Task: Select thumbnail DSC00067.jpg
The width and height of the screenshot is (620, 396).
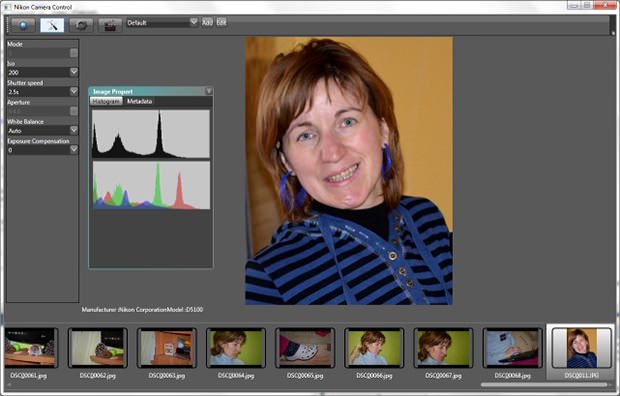Action: pos(443,348)
